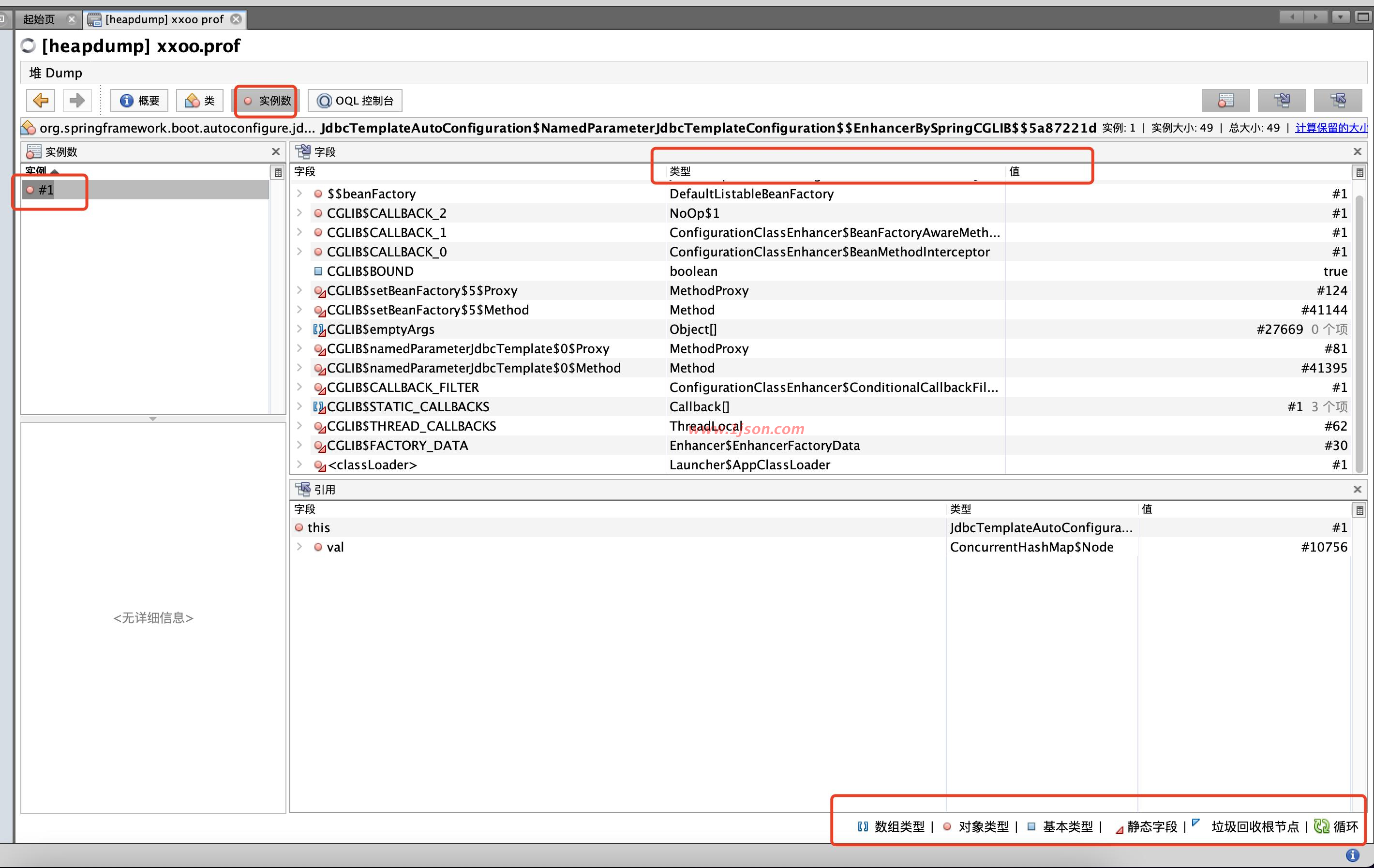
Task: Open the document list dropdown arrow
Action: pos(1340,16)
